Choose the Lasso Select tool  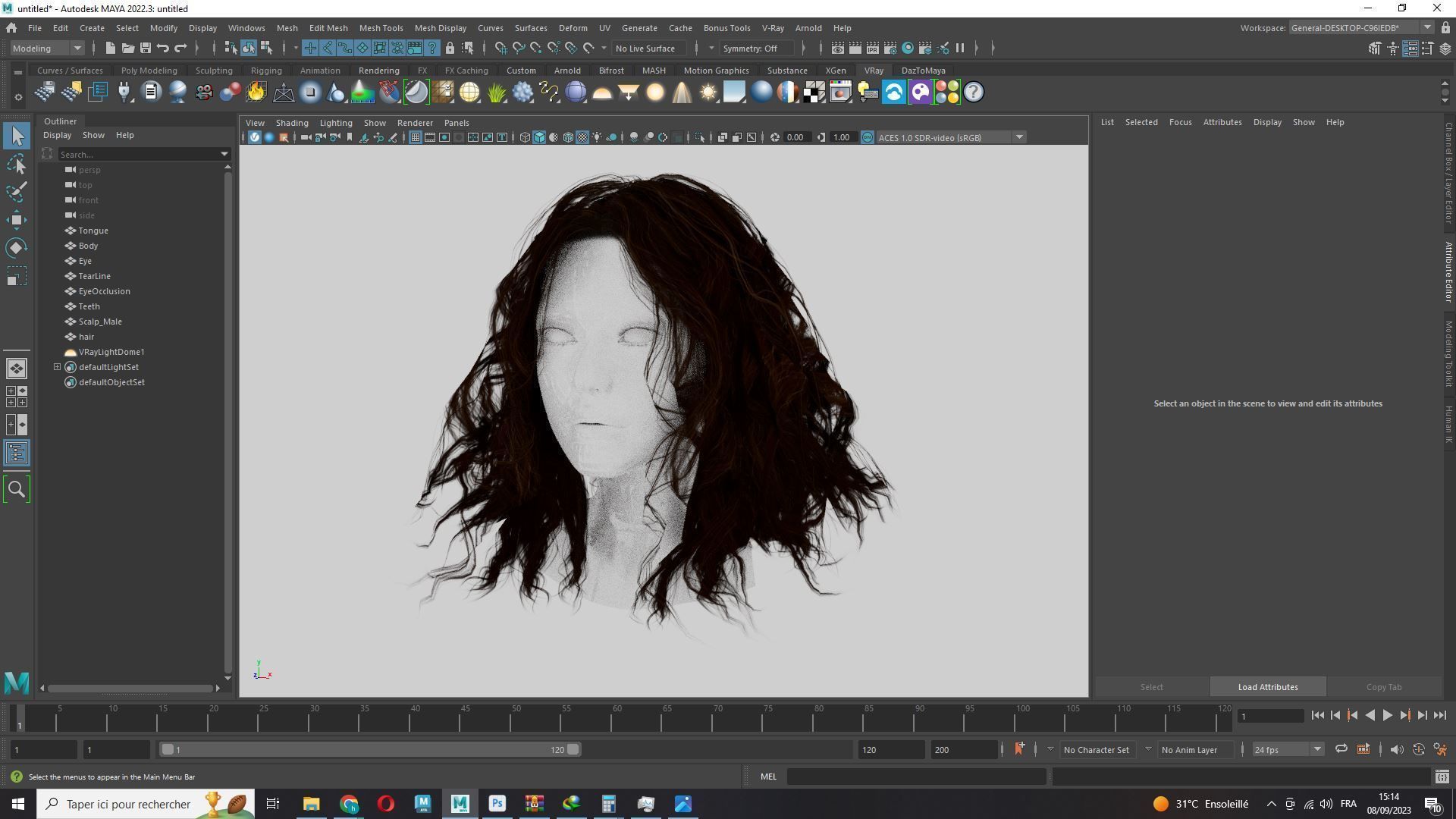(x=17, y=164)
